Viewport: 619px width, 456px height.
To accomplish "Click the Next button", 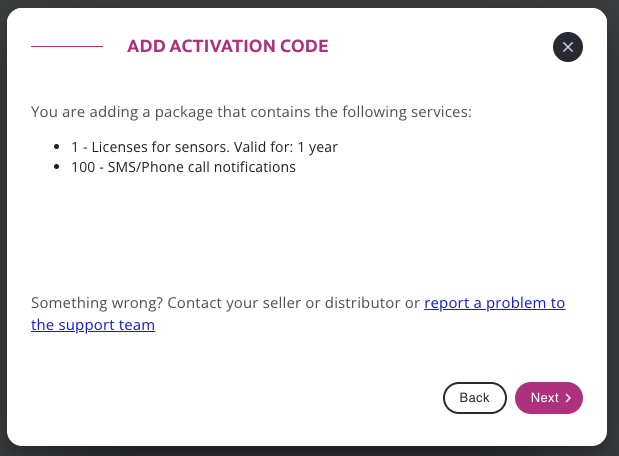I will pyautogui.click(x=548, y=398).
